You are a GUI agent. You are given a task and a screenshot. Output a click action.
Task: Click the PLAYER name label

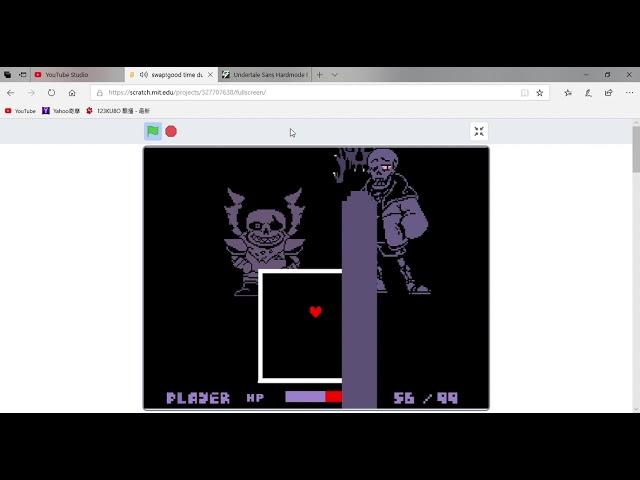coord(198,398)
